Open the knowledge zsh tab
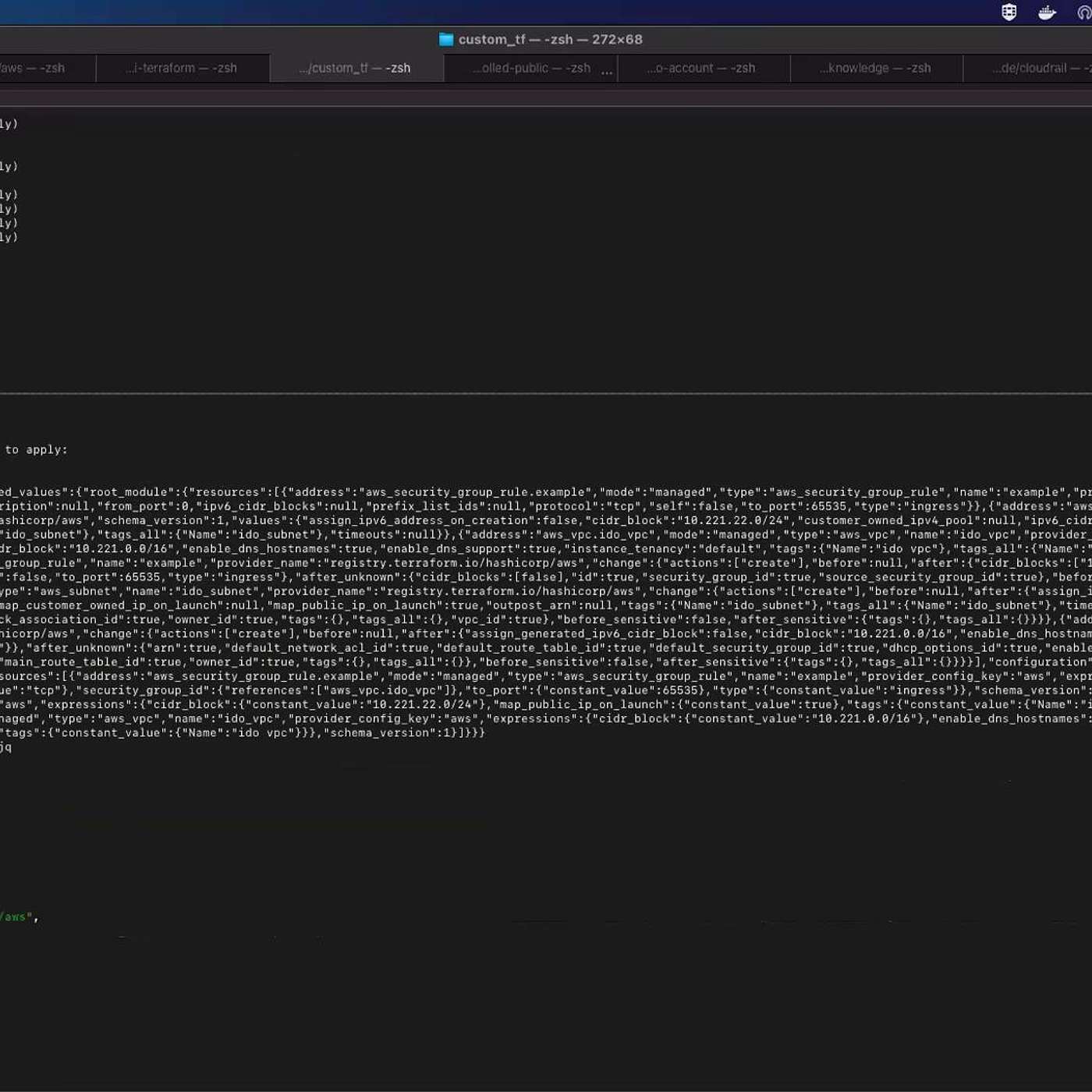 click(x=875, y=69)
